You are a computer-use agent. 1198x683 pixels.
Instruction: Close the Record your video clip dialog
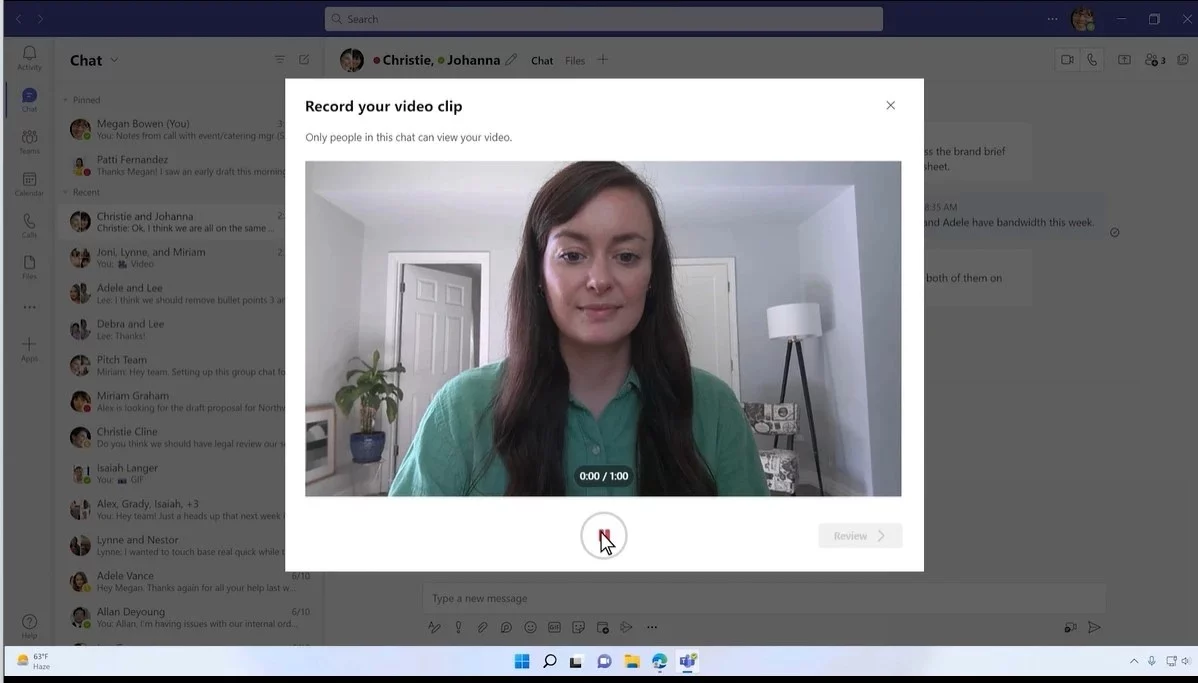tap(890, 106)
